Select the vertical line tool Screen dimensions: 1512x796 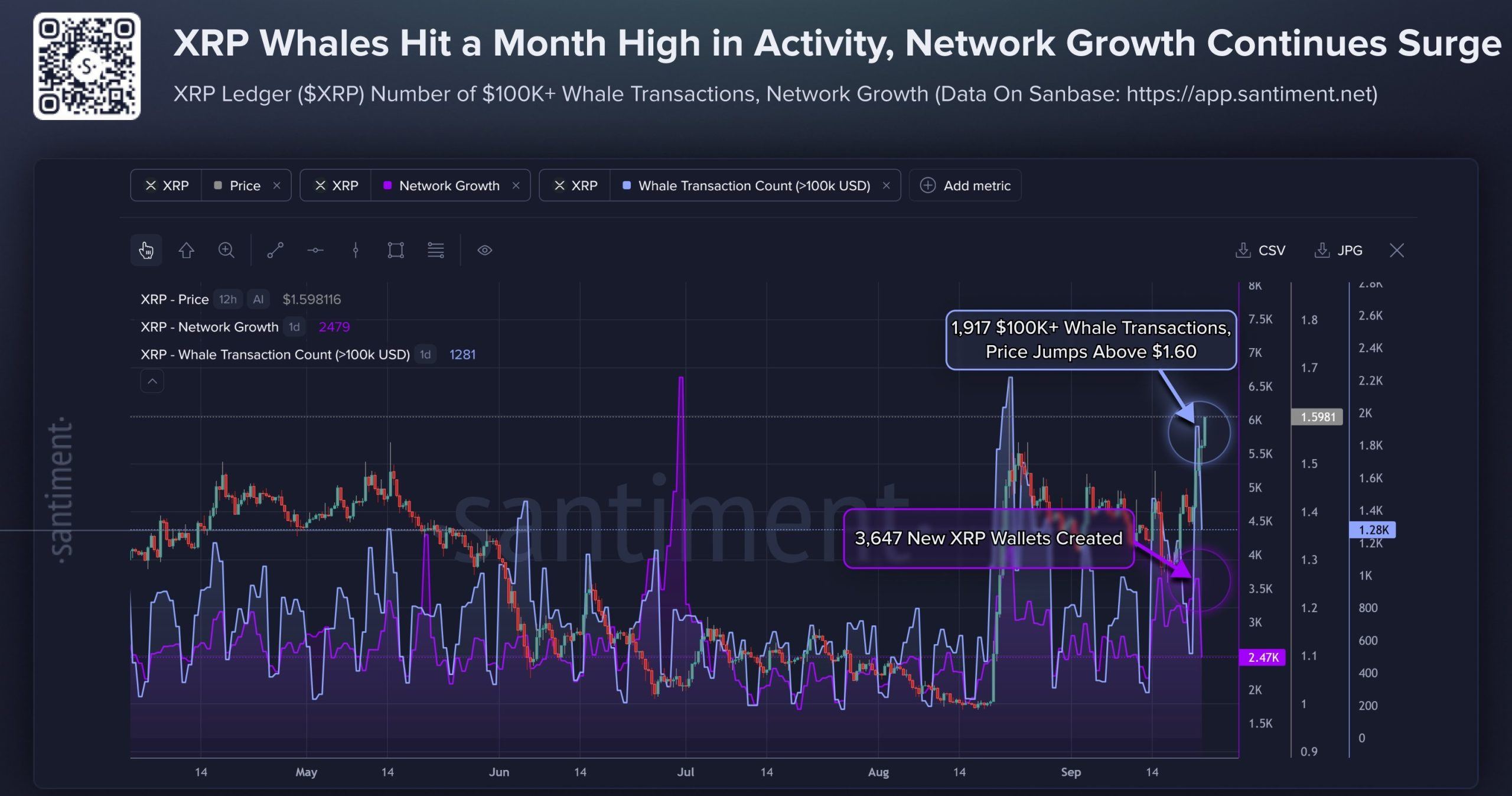click(356, 251)
